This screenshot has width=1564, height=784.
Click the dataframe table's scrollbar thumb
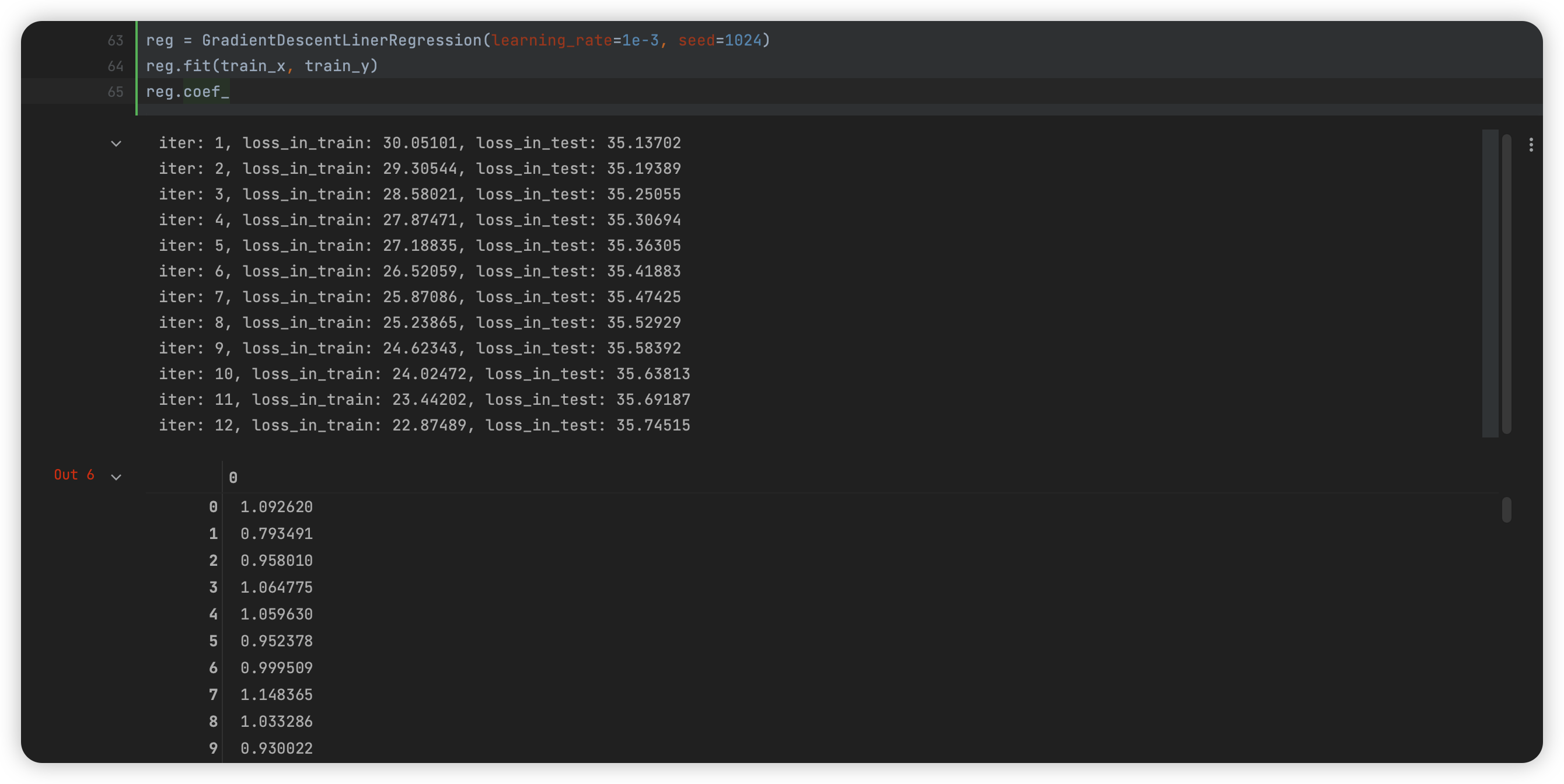tap(1506, 510)
